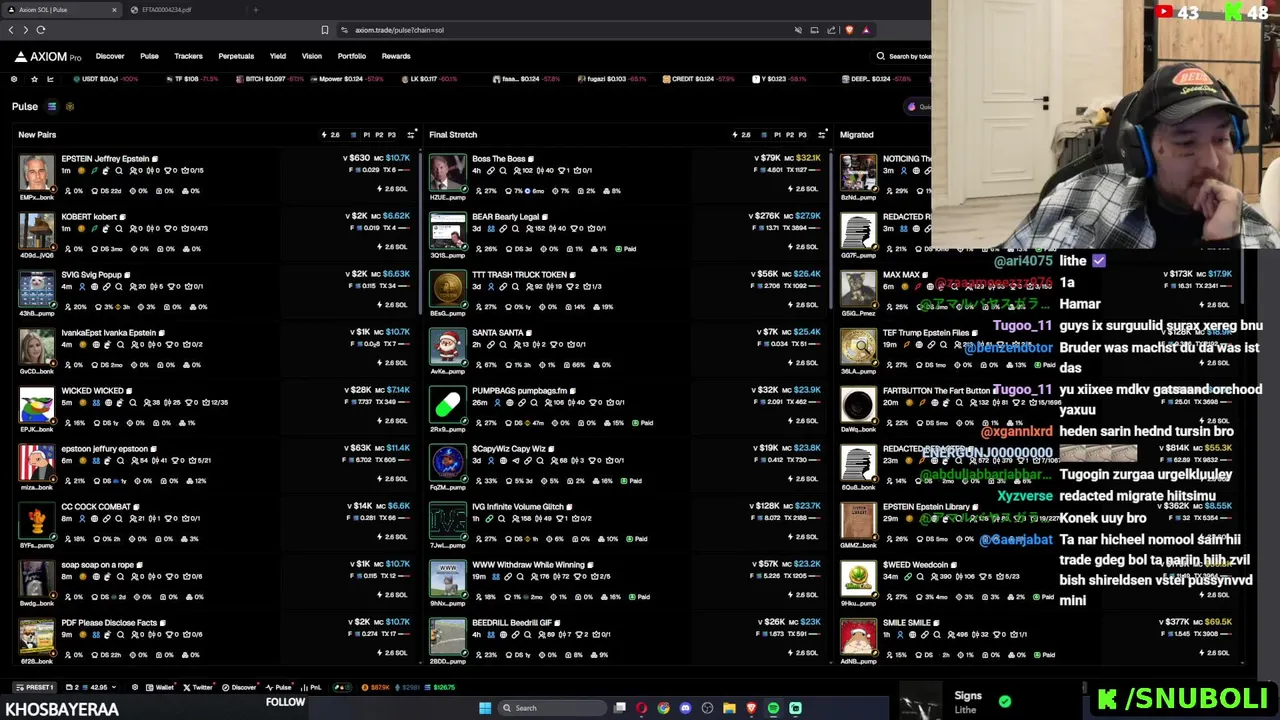Open Rewards in the top navigation

pyautogui.click(x=396, y=56)
